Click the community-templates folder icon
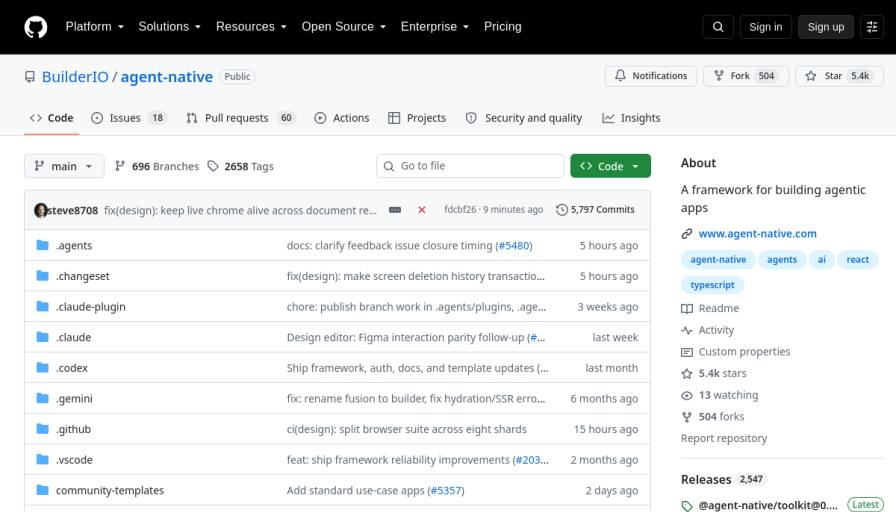Viewport: 896px width, 512px height. (x=42, y=490)
